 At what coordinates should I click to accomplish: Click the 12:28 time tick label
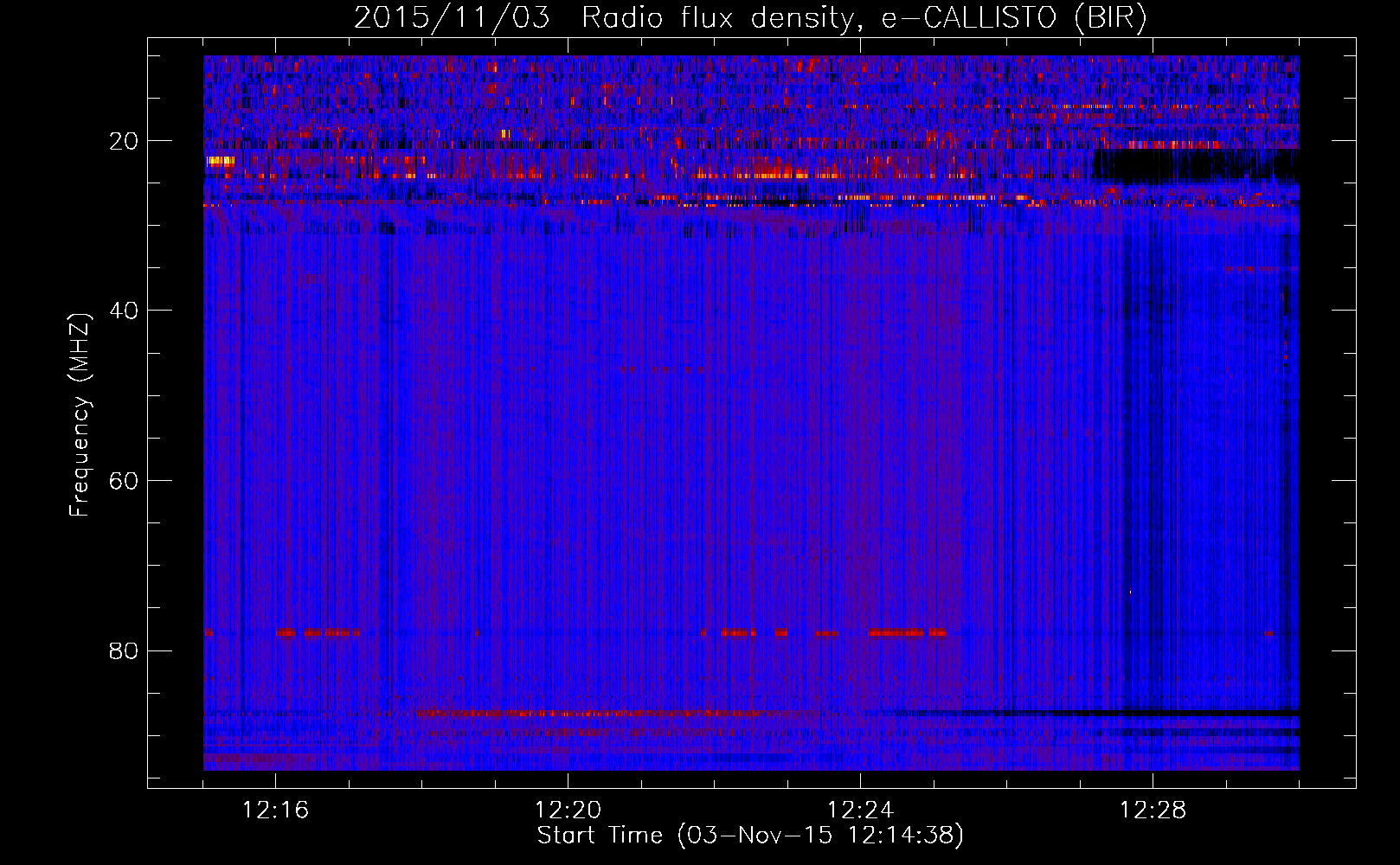click(x=1153, y=811)
